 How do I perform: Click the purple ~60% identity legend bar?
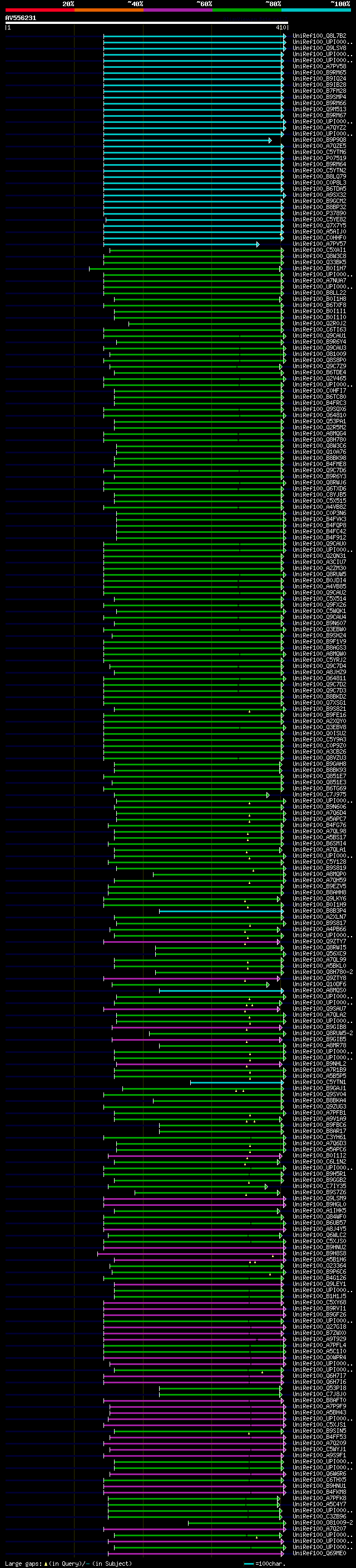click(177, 10)
